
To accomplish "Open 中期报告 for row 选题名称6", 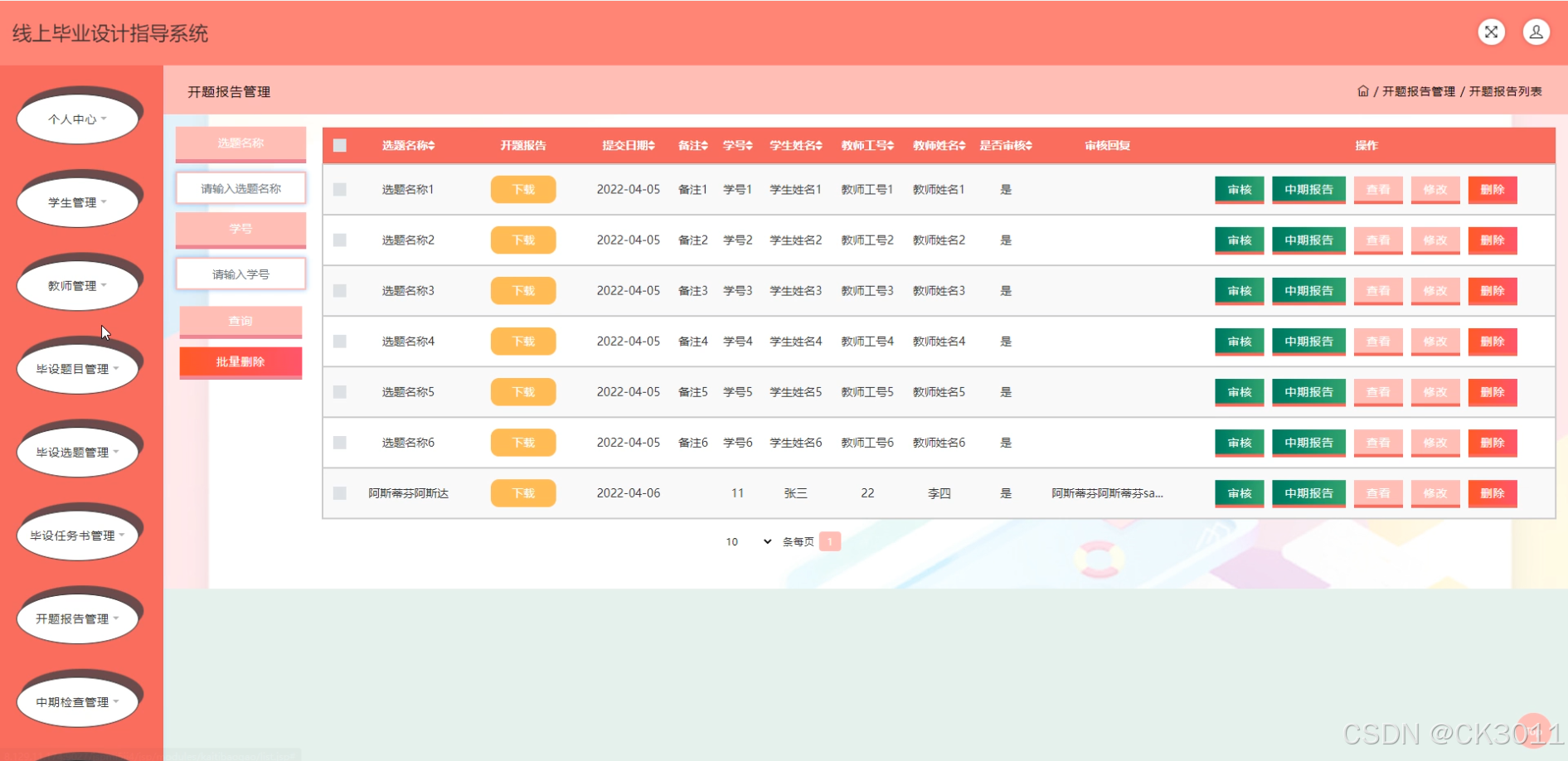I will point(1309,443).
